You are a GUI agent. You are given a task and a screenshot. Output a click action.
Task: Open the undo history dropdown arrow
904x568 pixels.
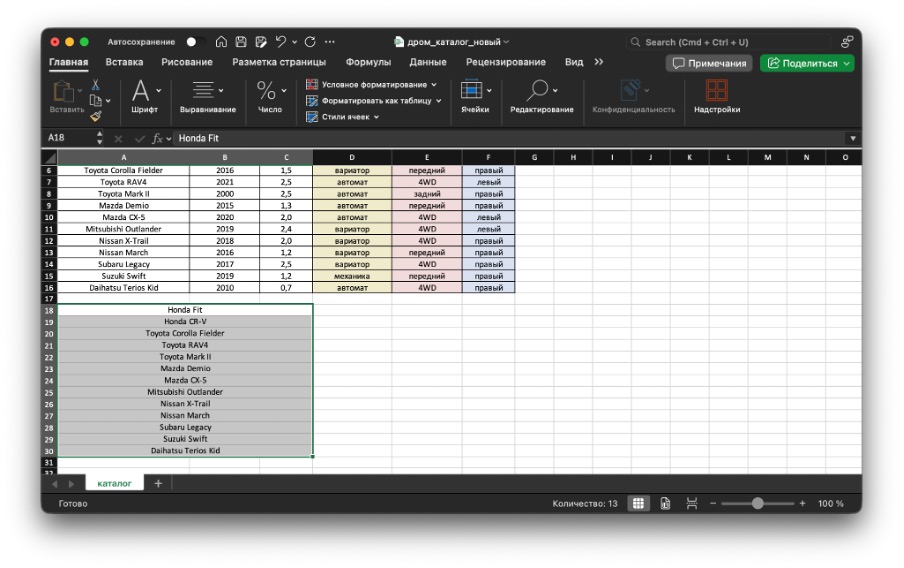coord(295,42)
